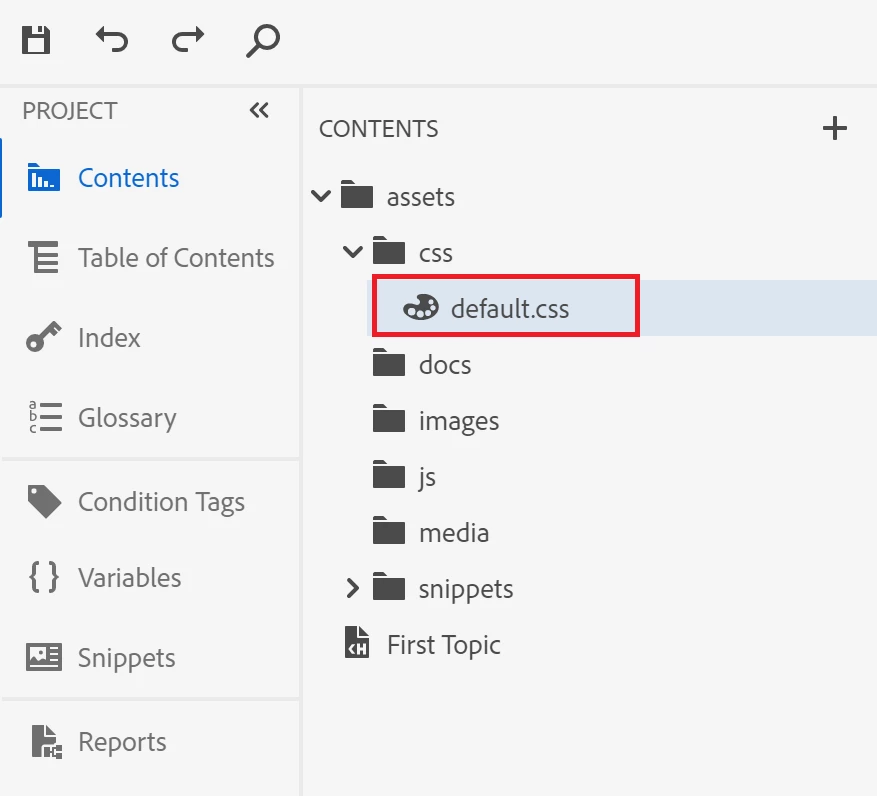
Task: Open the Glossary panel
Action: (128, 418)
